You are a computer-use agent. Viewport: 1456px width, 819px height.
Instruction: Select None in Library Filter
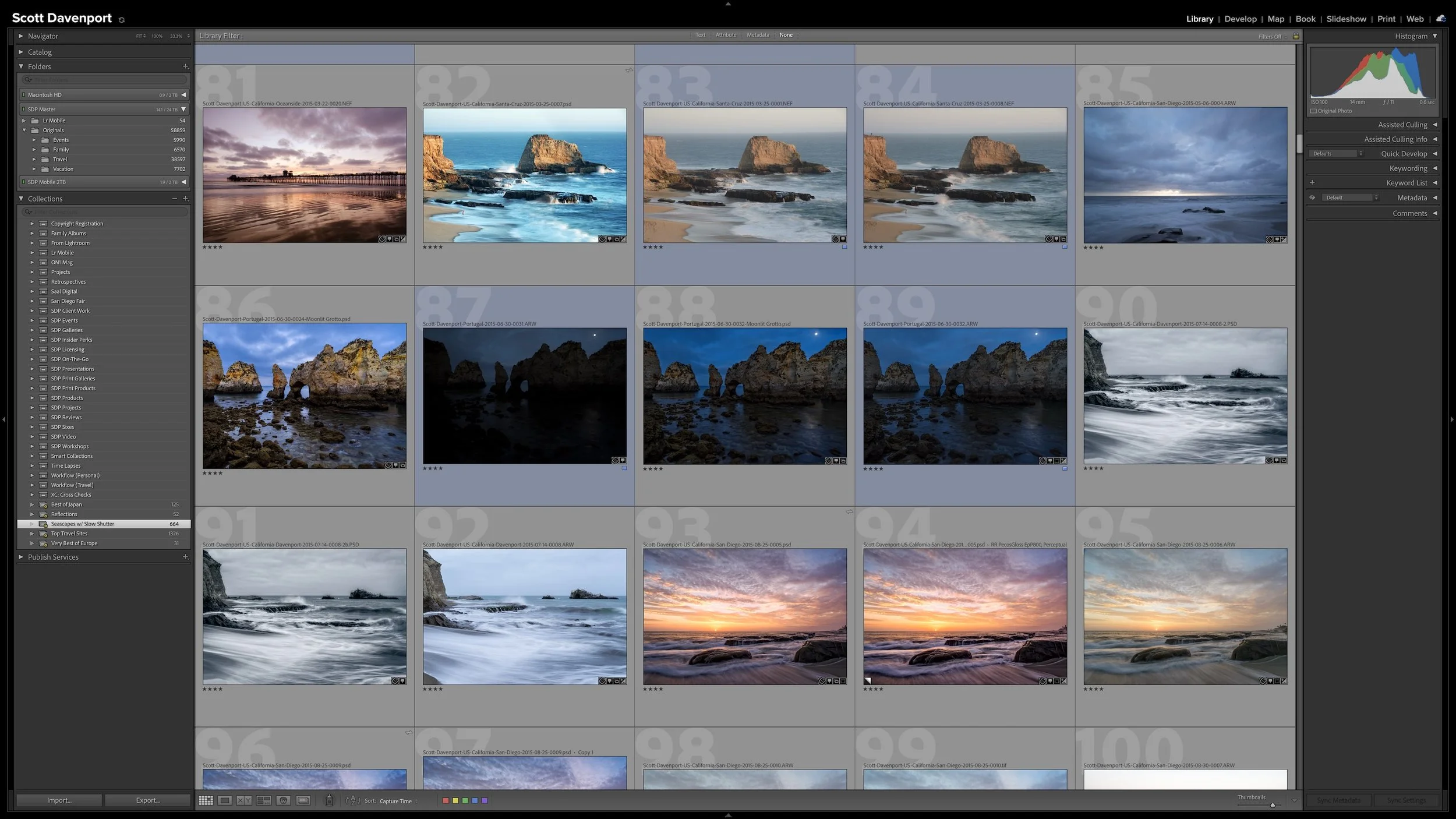point(786,35)
